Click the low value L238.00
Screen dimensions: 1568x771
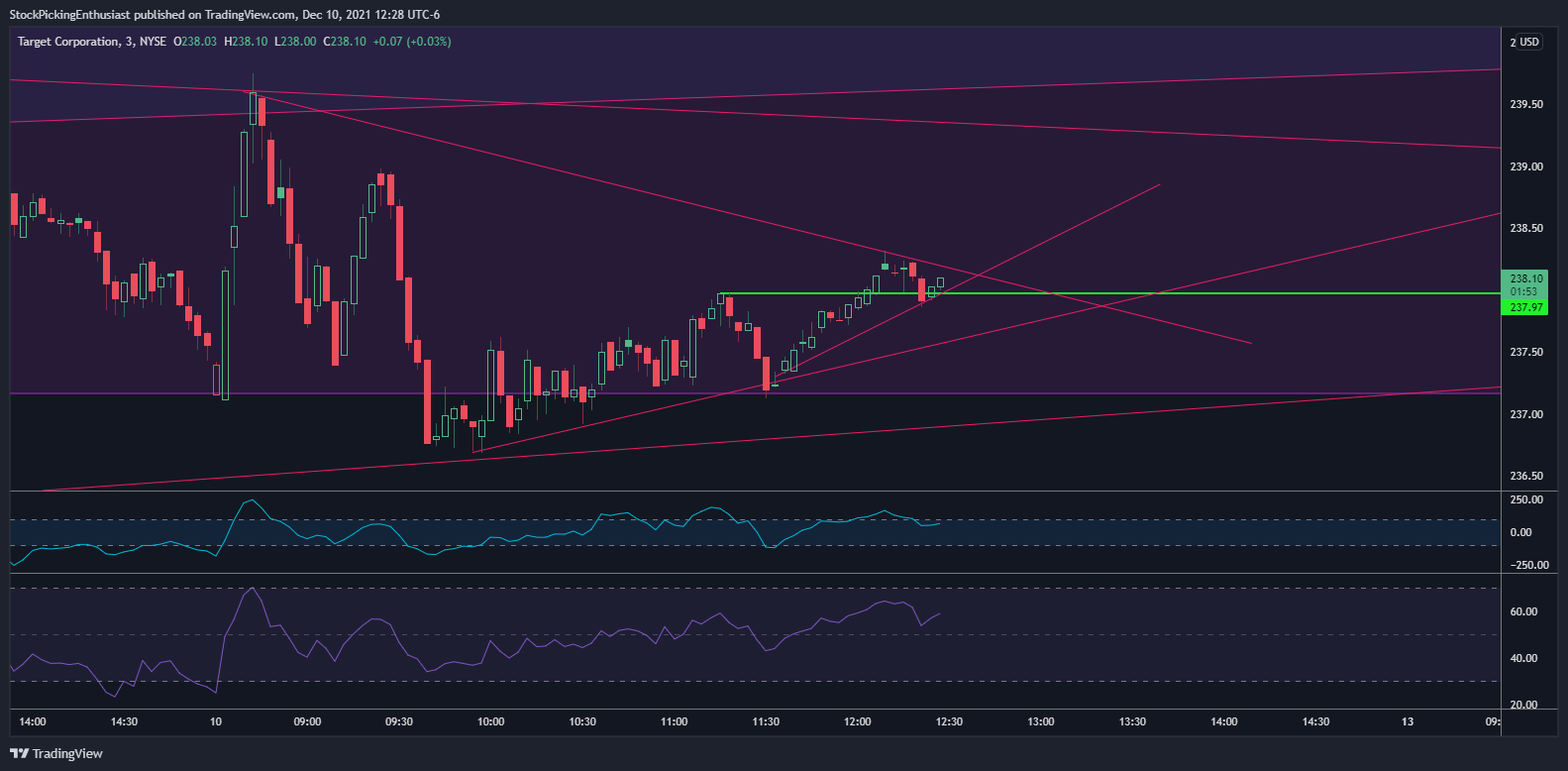click(x=295, y=42)
